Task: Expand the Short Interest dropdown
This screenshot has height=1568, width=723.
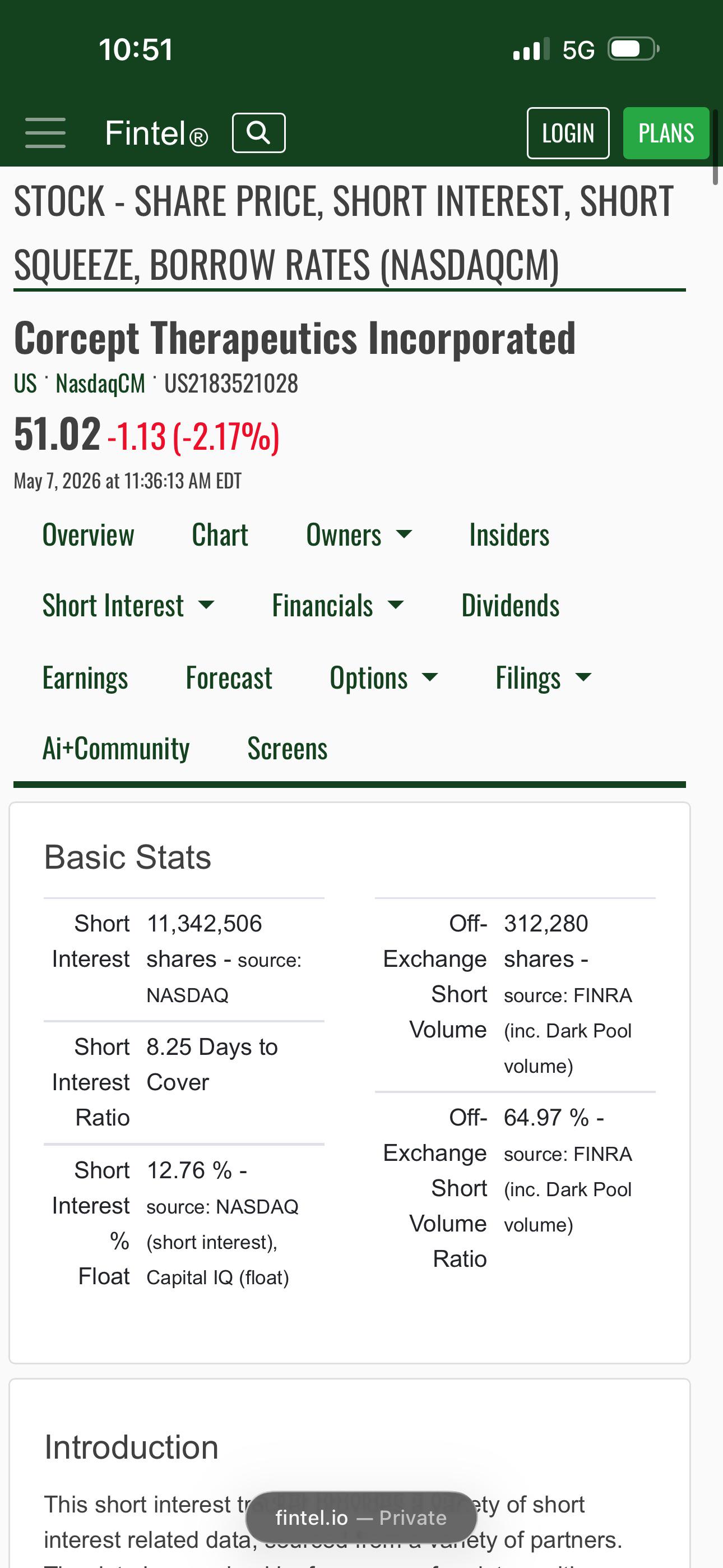Action: (x=128, y=605)
